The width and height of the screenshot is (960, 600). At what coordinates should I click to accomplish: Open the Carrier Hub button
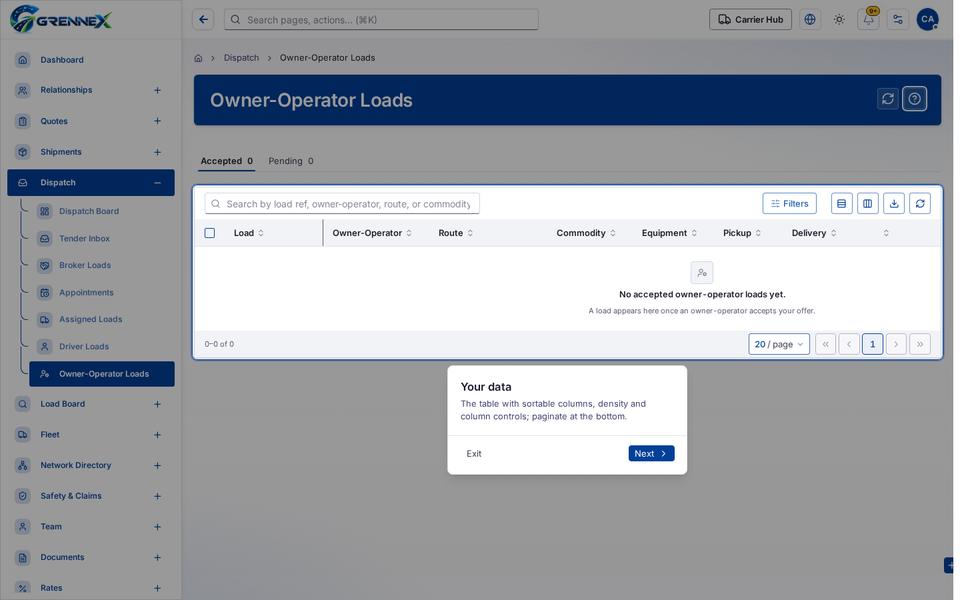(x=751, y=20)
